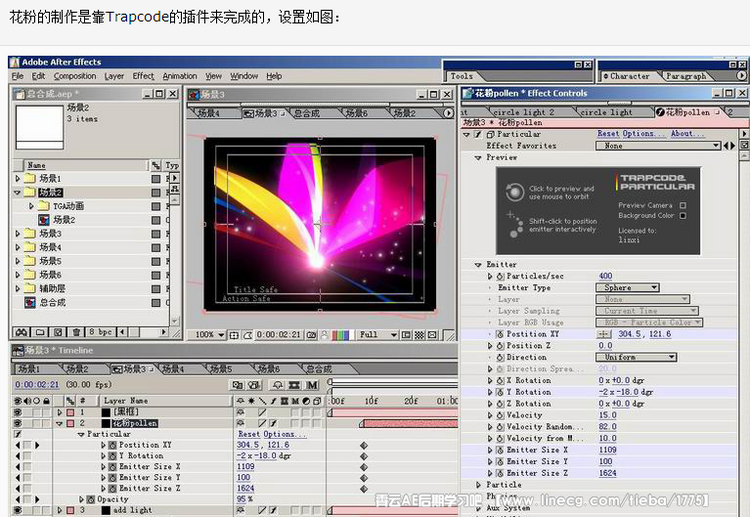
Task: Create a new folder in Project panel
Action: point(40,331)
